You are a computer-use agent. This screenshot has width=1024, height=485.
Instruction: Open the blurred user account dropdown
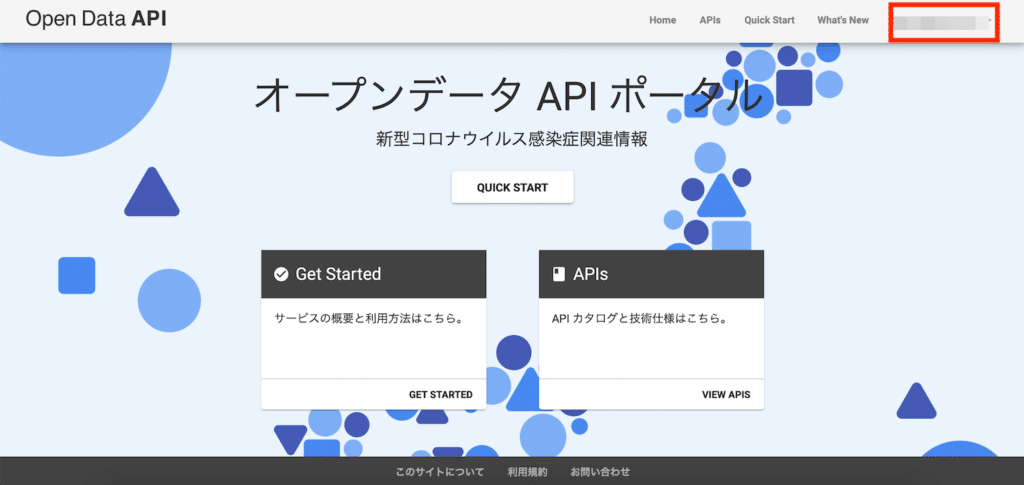(944, 22)
